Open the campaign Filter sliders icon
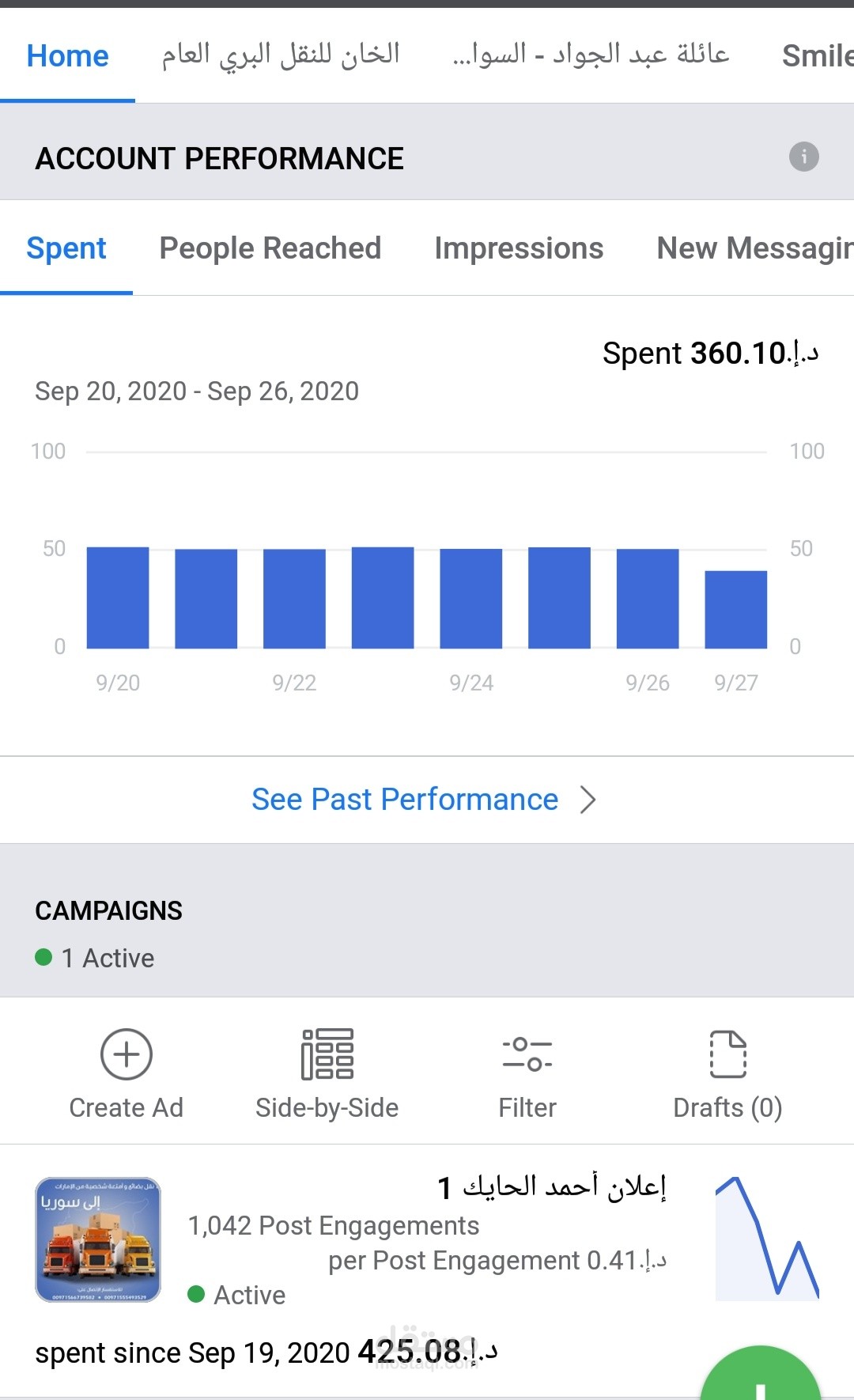Image resolution: width=854 pixels, height=1400 pixels. click(x=527, y=1054)
